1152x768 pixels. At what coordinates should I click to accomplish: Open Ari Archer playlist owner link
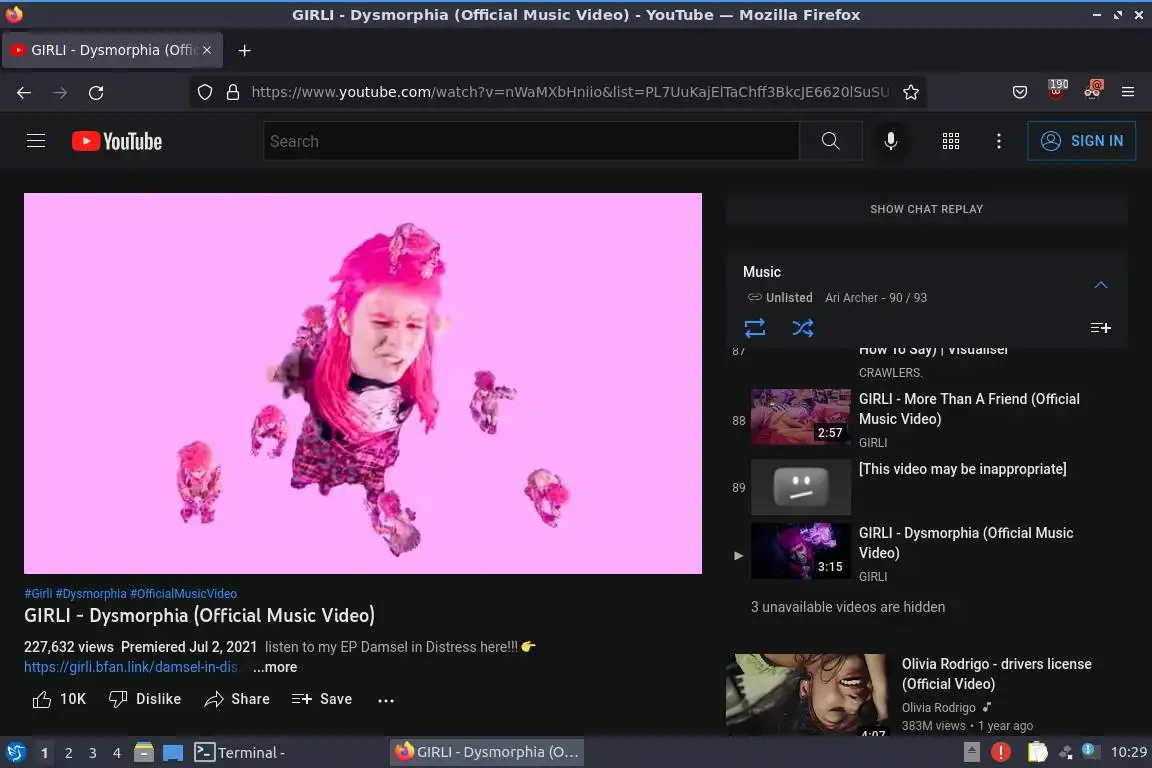pos(851,298)
